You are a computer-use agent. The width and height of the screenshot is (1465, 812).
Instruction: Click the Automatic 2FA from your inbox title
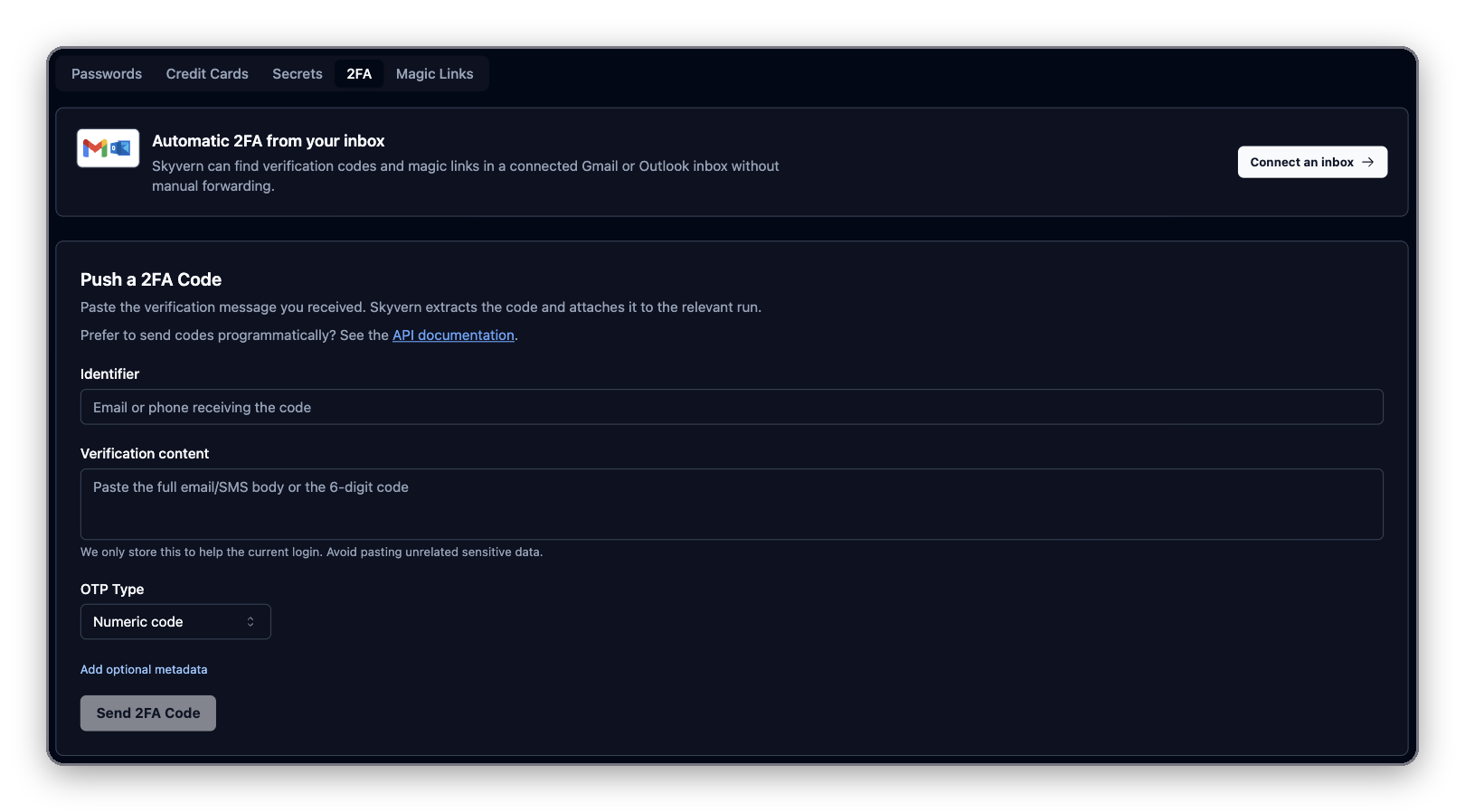269,141
